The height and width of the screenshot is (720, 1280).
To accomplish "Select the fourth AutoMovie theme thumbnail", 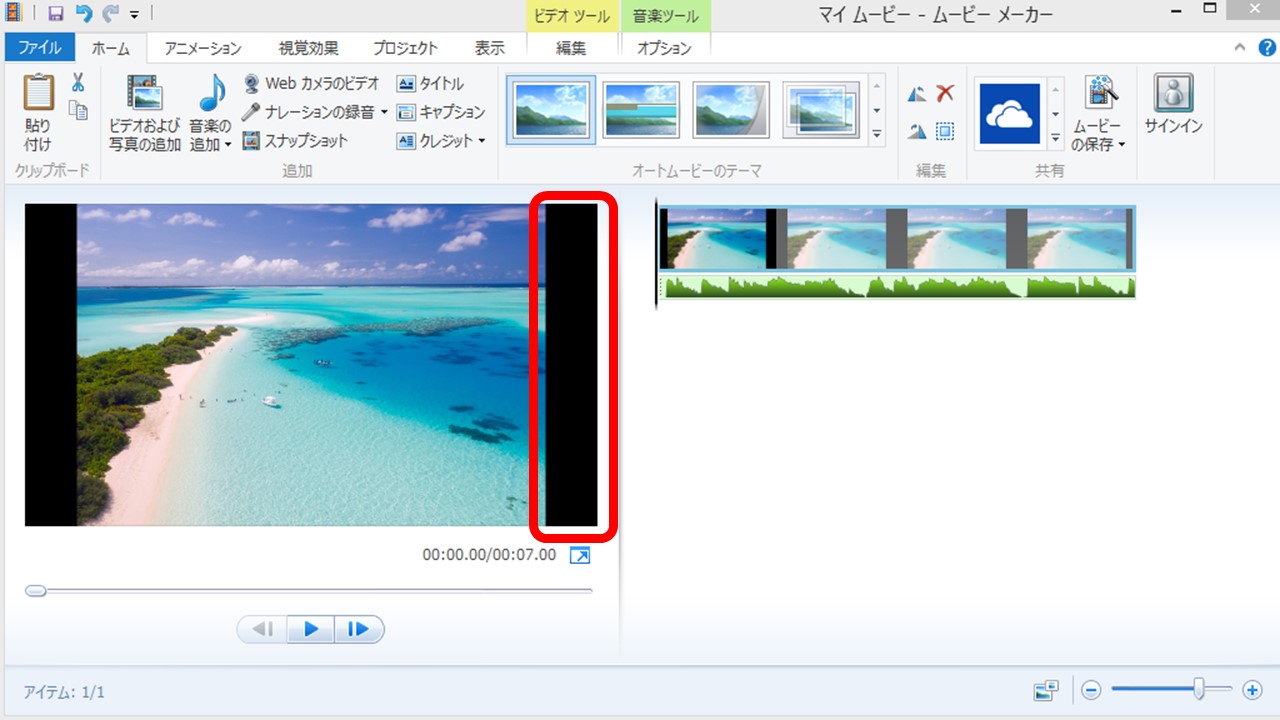I will click(821, 110).
